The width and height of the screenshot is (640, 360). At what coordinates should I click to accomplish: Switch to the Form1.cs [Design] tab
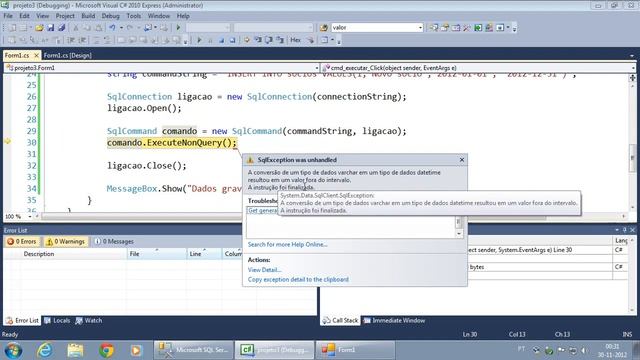(x=67, y=56)
